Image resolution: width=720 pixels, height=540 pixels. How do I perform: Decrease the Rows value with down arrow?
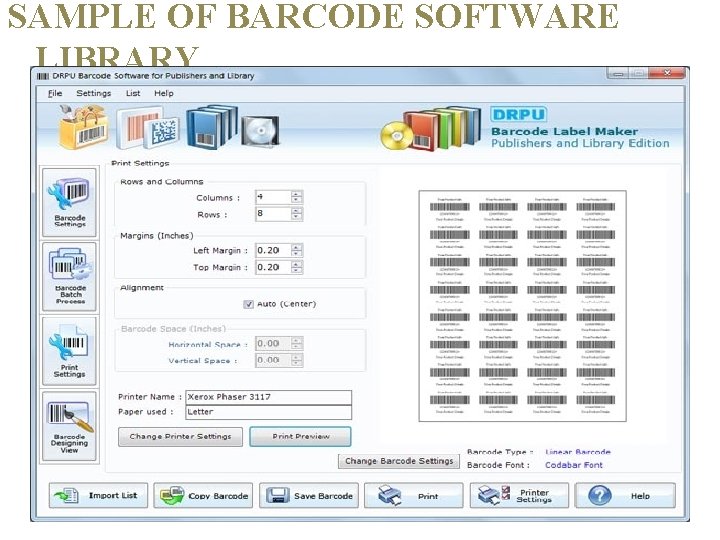(x=297, y=217)
